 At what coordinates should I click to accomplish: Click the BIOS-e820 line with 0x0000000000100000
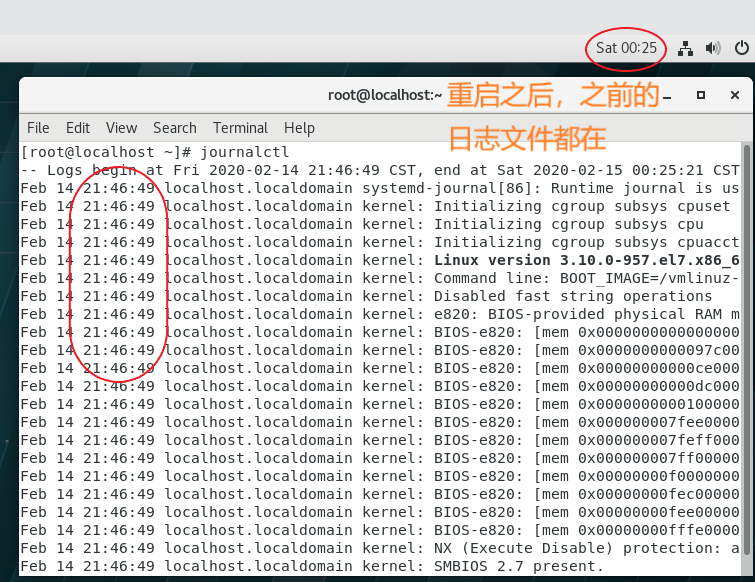tap(380, 404)
